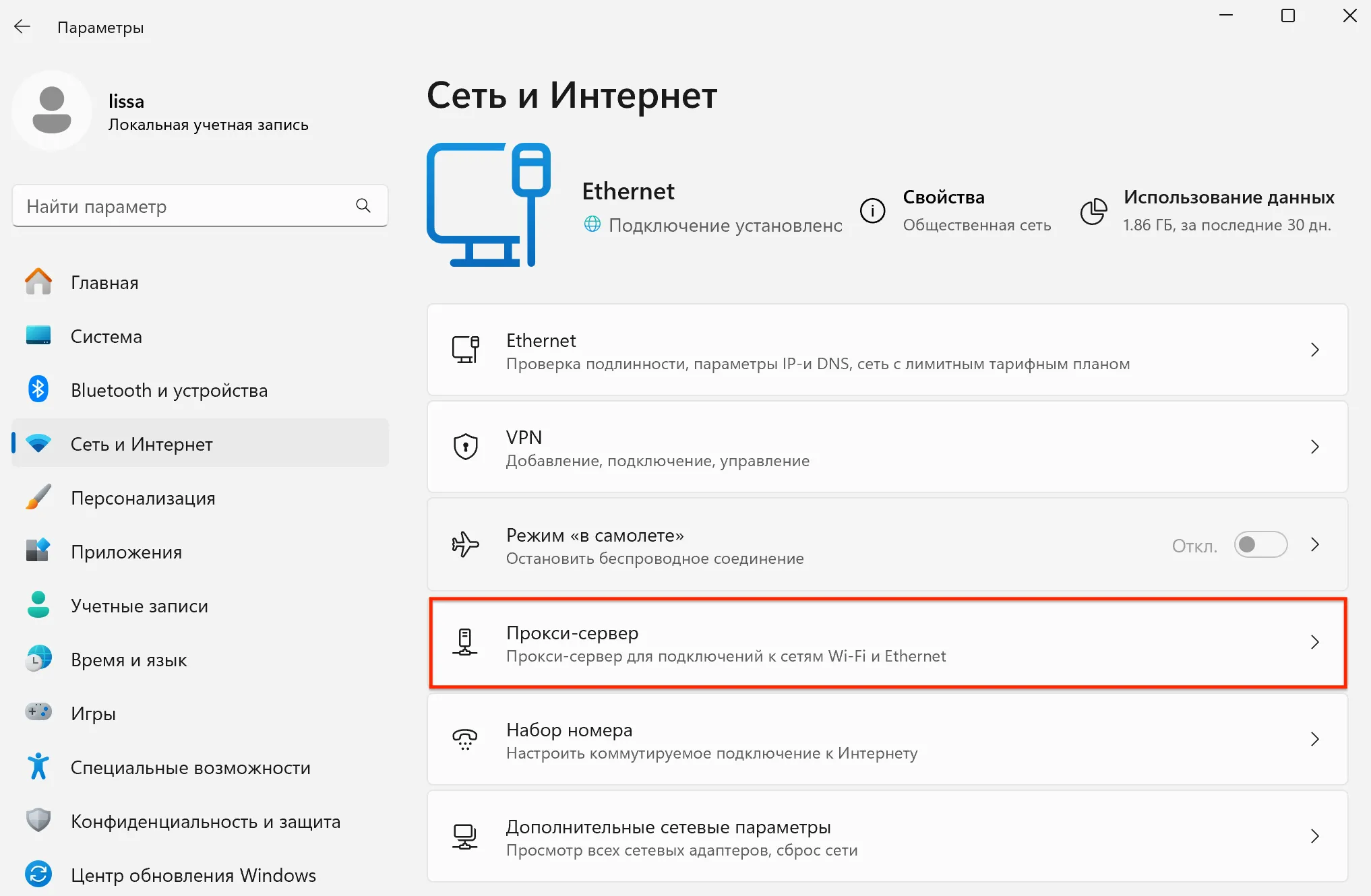This screenshot has width=1371, height=896.
Task: Select Персонализация in the sidebar
Action: [x=200, y=497]
